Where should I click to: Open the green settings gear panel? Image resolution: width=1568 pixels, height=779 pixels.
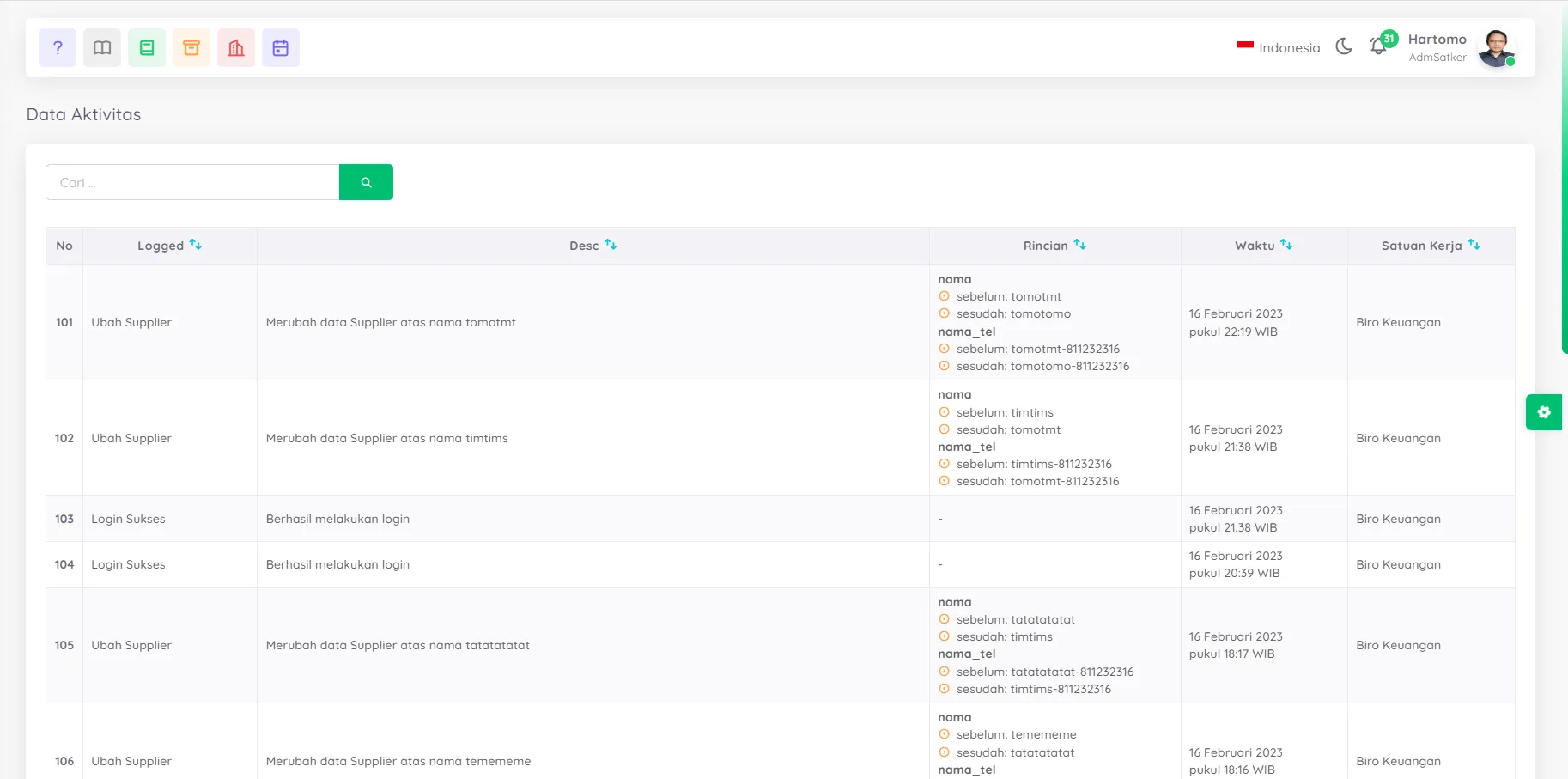pos(1544,412)
